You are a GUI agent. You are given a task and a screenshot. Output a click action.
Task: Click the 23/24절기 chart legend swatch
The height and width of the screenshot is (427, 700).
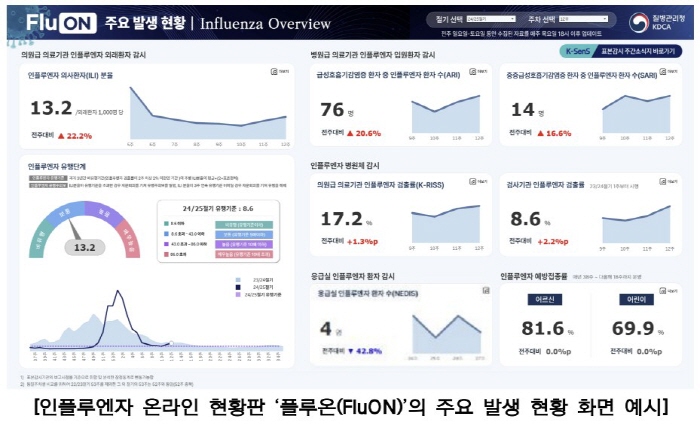(238, 280)
